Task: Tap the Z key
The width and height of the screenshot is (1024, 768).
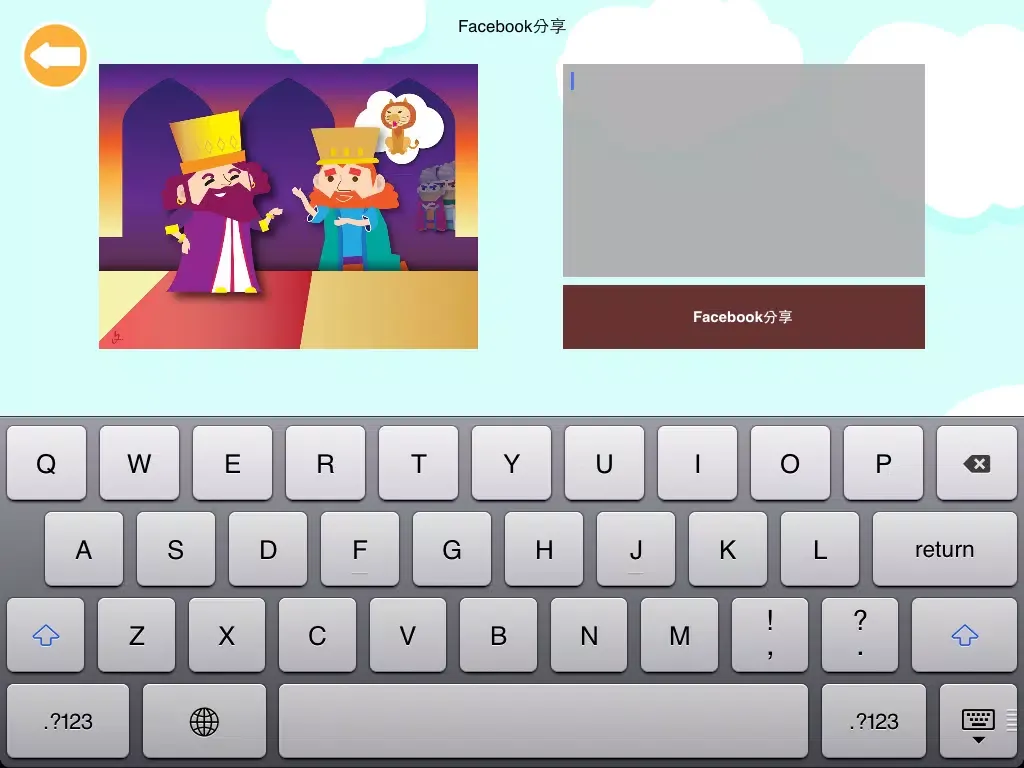Action: coord(136,635)
